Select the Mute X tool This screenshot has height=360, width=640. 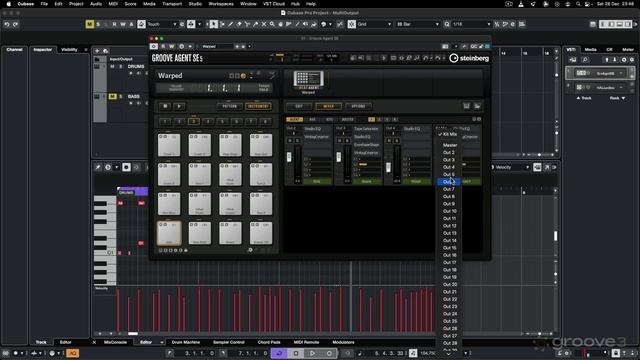[x=264, y=24]
